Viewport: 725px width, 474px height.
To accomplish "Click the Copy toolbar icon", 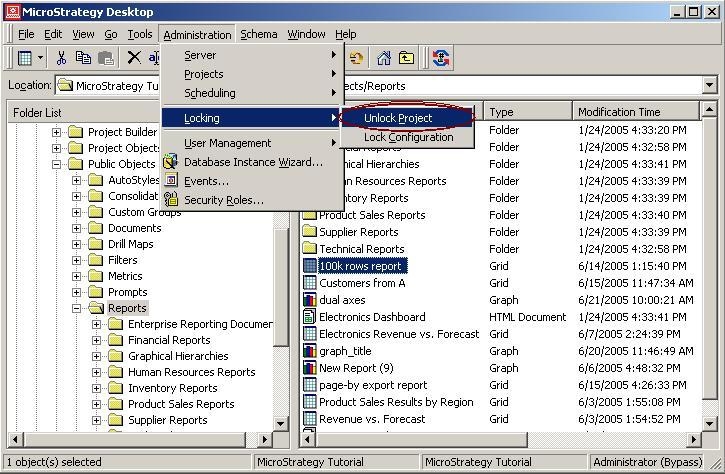I will click(x=83, y=58).
